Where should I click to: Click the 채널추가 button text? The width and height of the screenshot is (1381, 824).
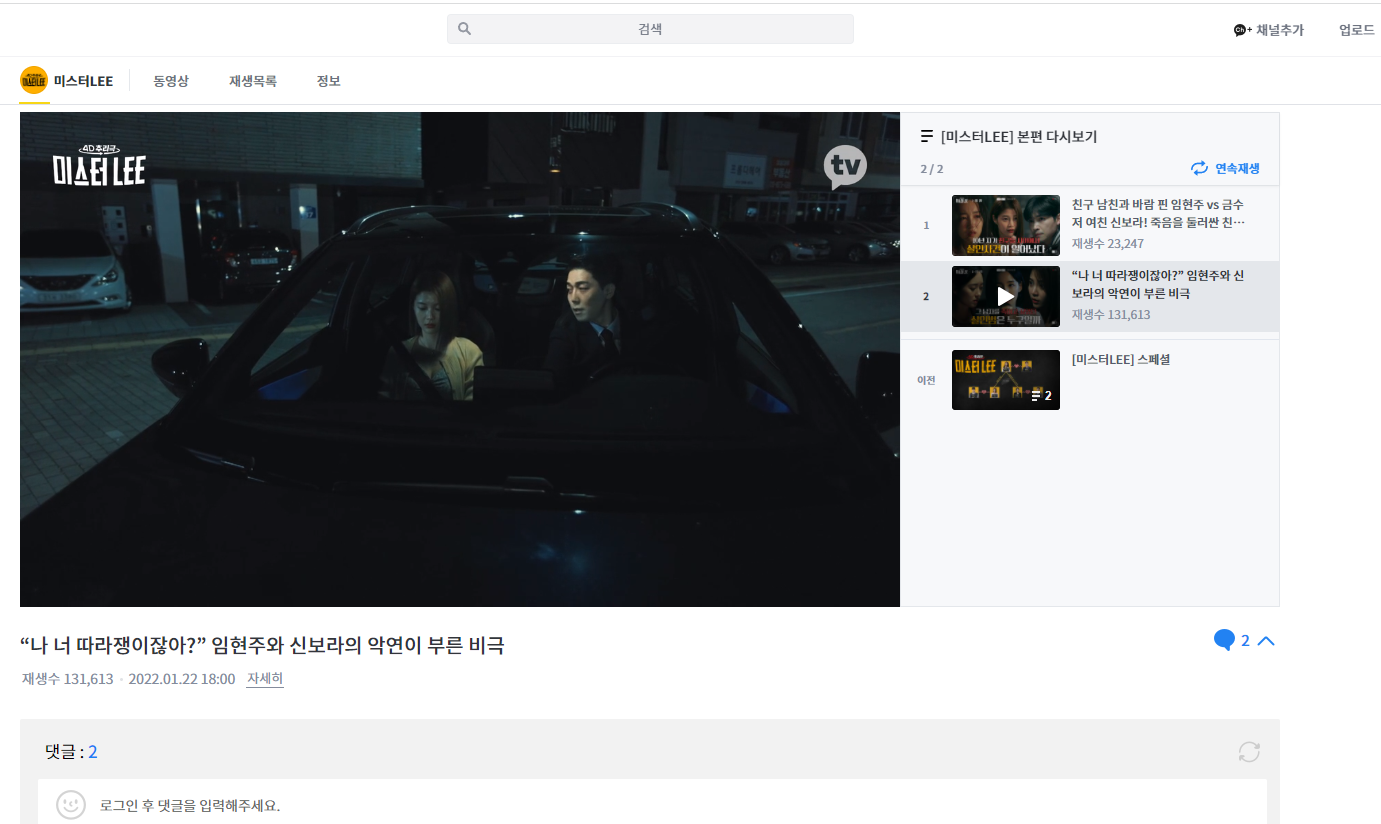(x=1280, y=30)
